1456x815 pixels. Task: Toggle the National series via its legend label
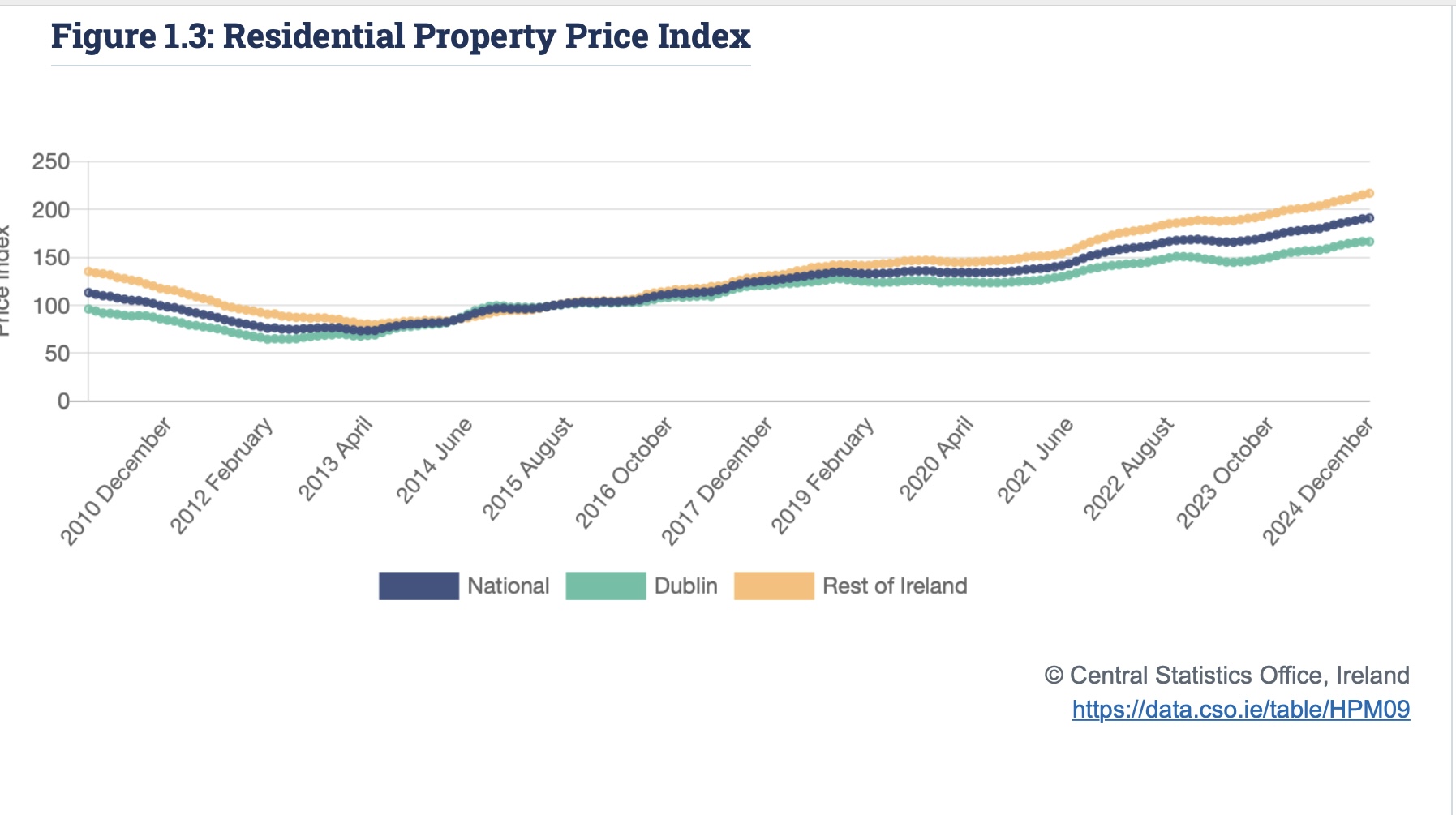(508, 586)
